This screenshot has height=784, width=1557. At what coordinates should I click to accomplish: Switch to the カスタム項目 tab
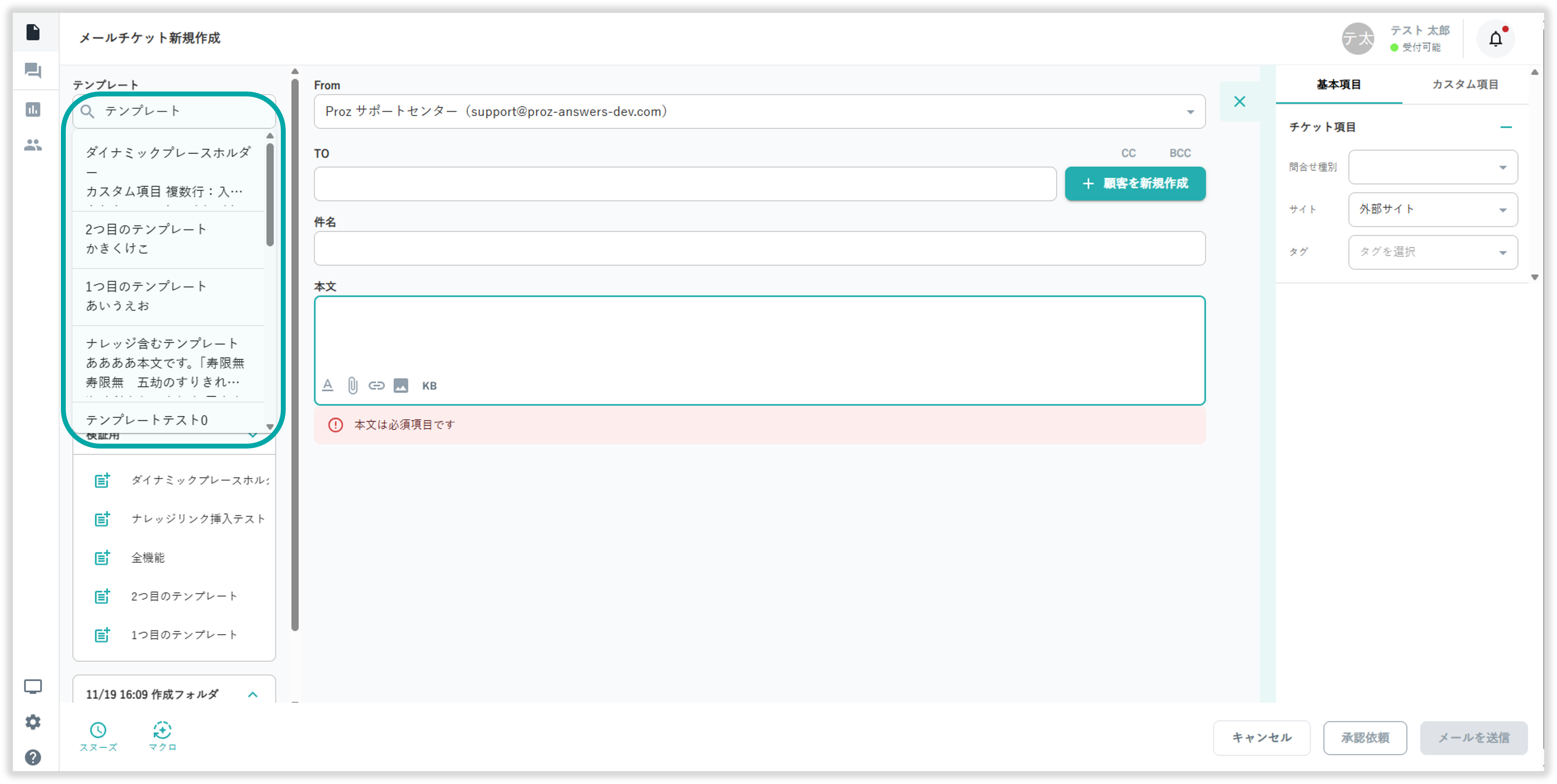click(1464, 85)
